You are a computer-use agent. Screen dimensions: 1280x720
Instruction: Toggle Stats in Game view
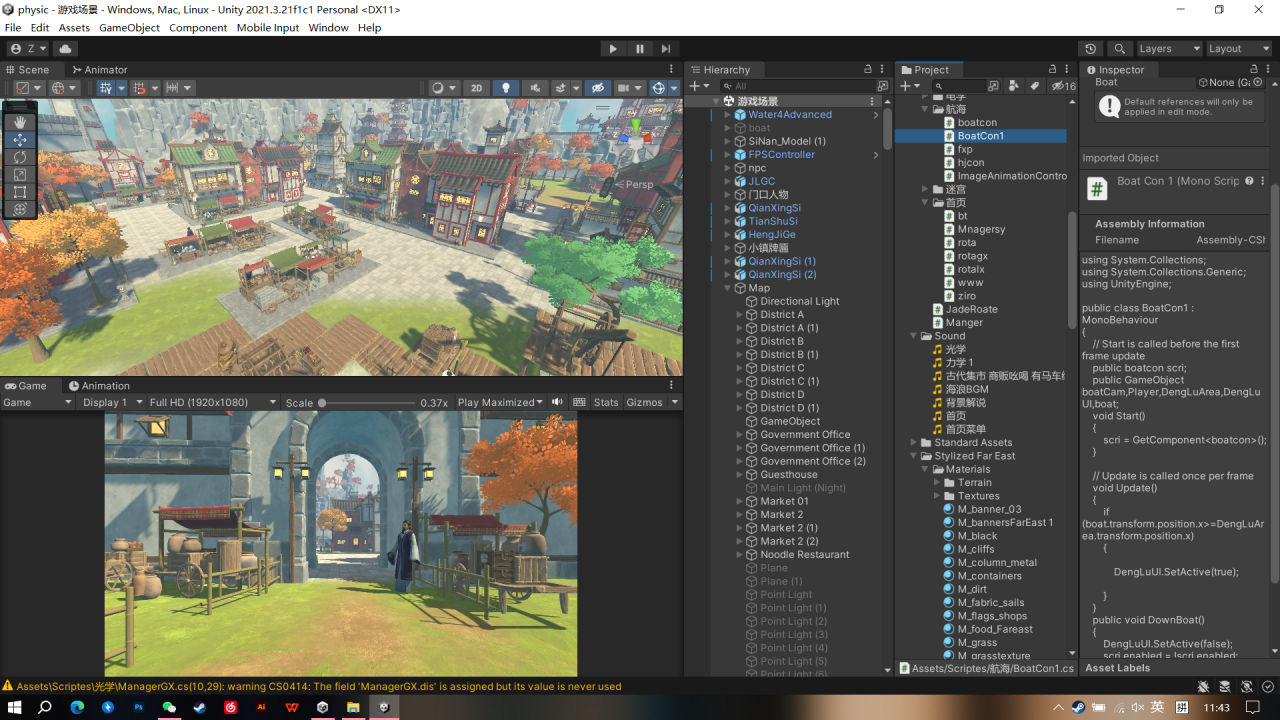pos(606,402)
